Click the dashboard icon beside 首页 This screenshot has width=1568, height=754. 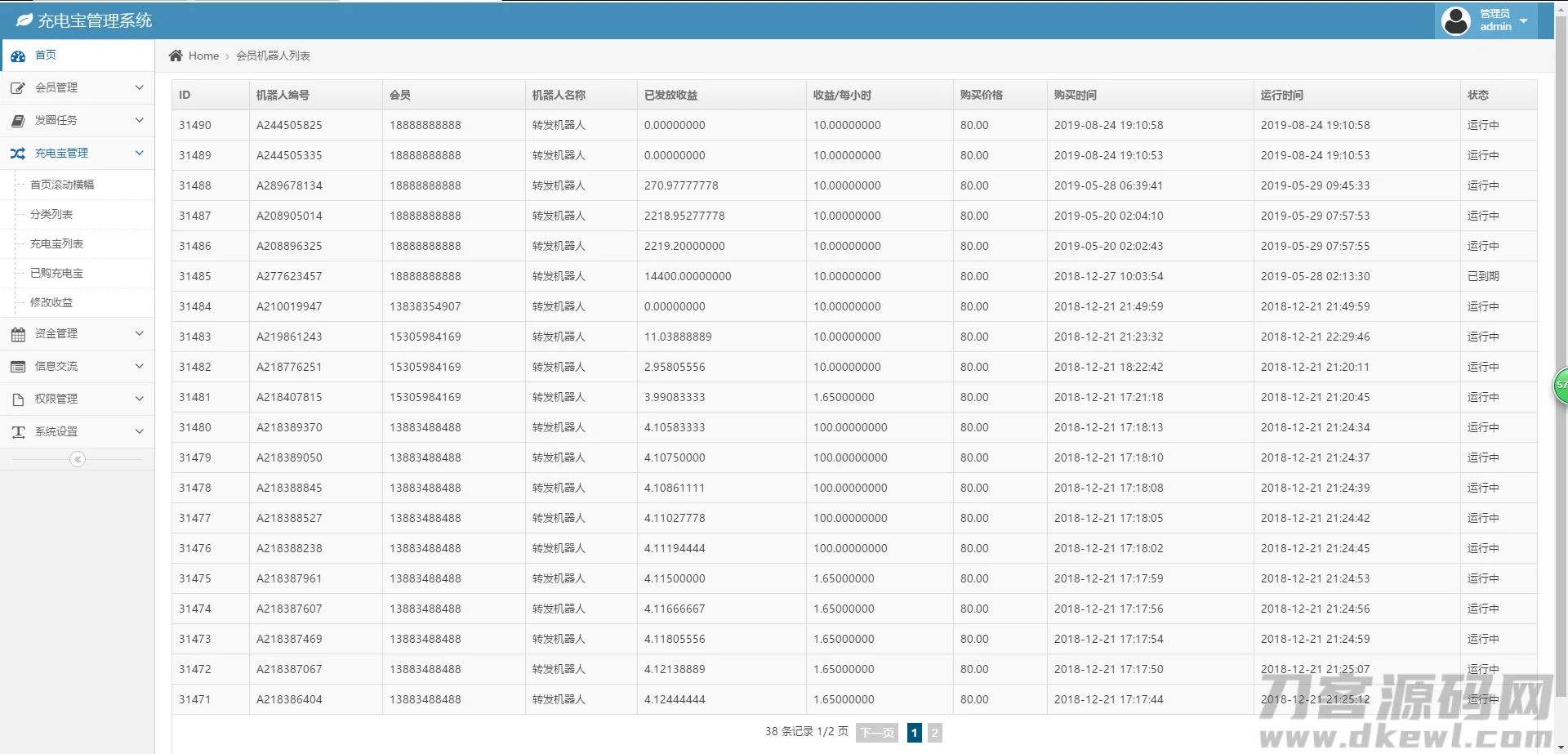tap(18, 56)
